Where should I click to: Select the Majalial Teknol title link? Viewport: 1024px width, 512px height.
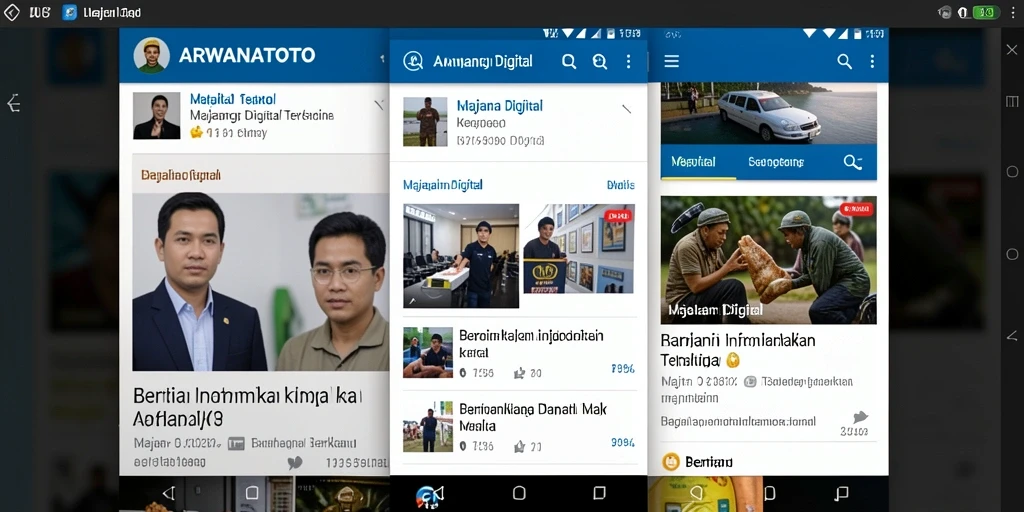(232, 99)
